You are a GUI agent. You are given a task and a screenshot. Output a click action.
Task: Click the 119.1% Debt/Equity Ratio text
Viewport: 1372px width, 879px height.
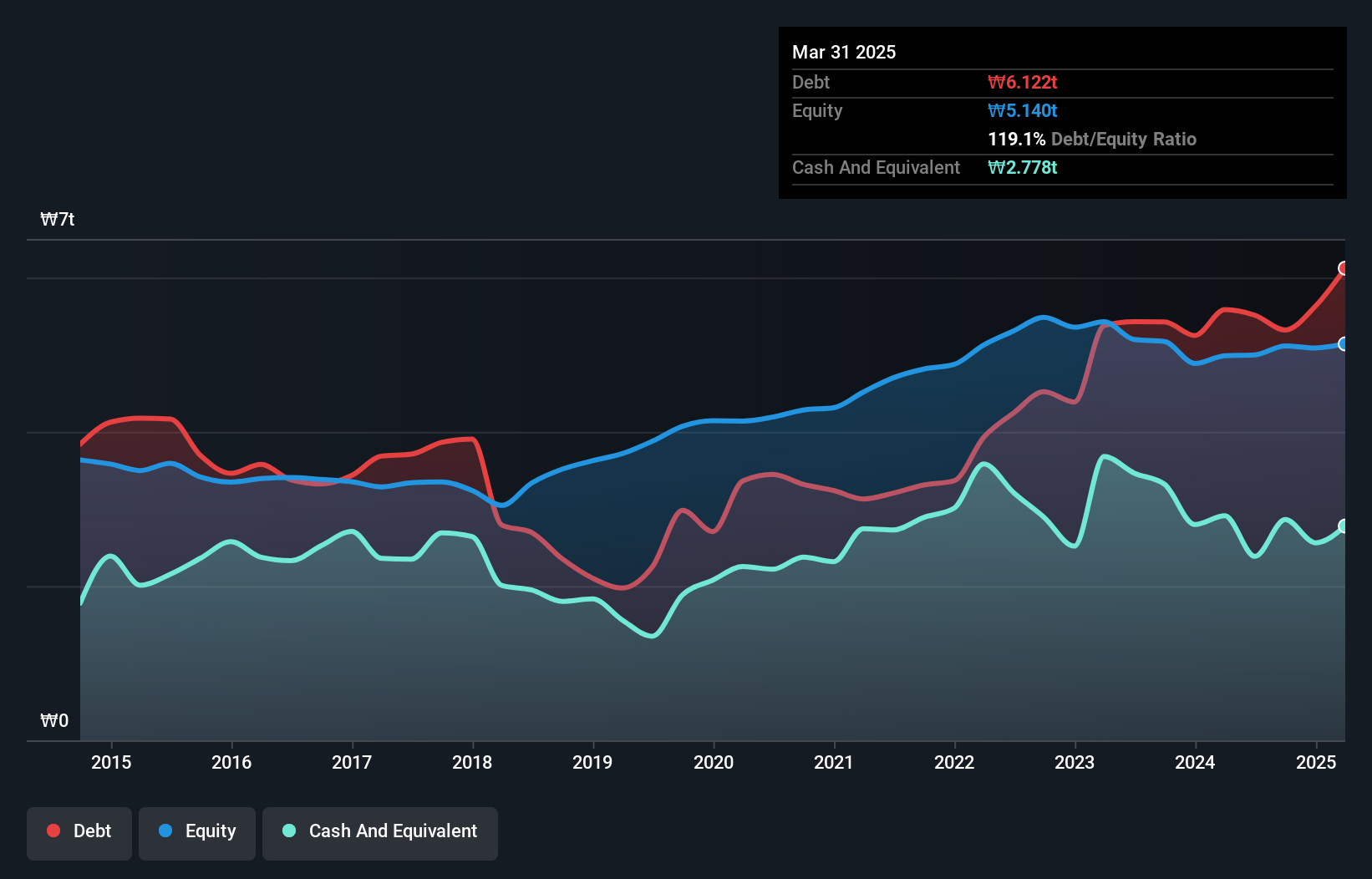click(1092, 139)
